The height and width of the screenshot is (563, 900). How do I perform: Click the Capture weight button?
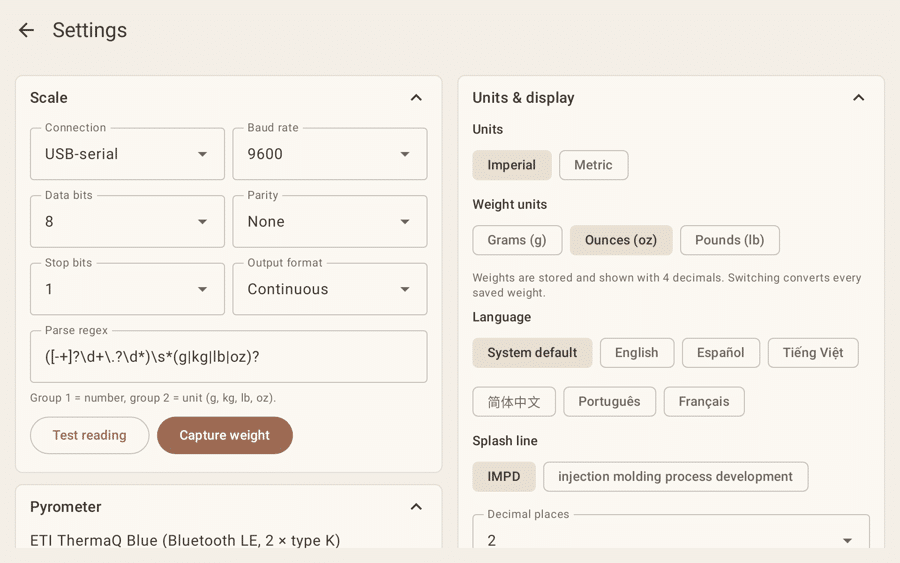pos(225,435)
